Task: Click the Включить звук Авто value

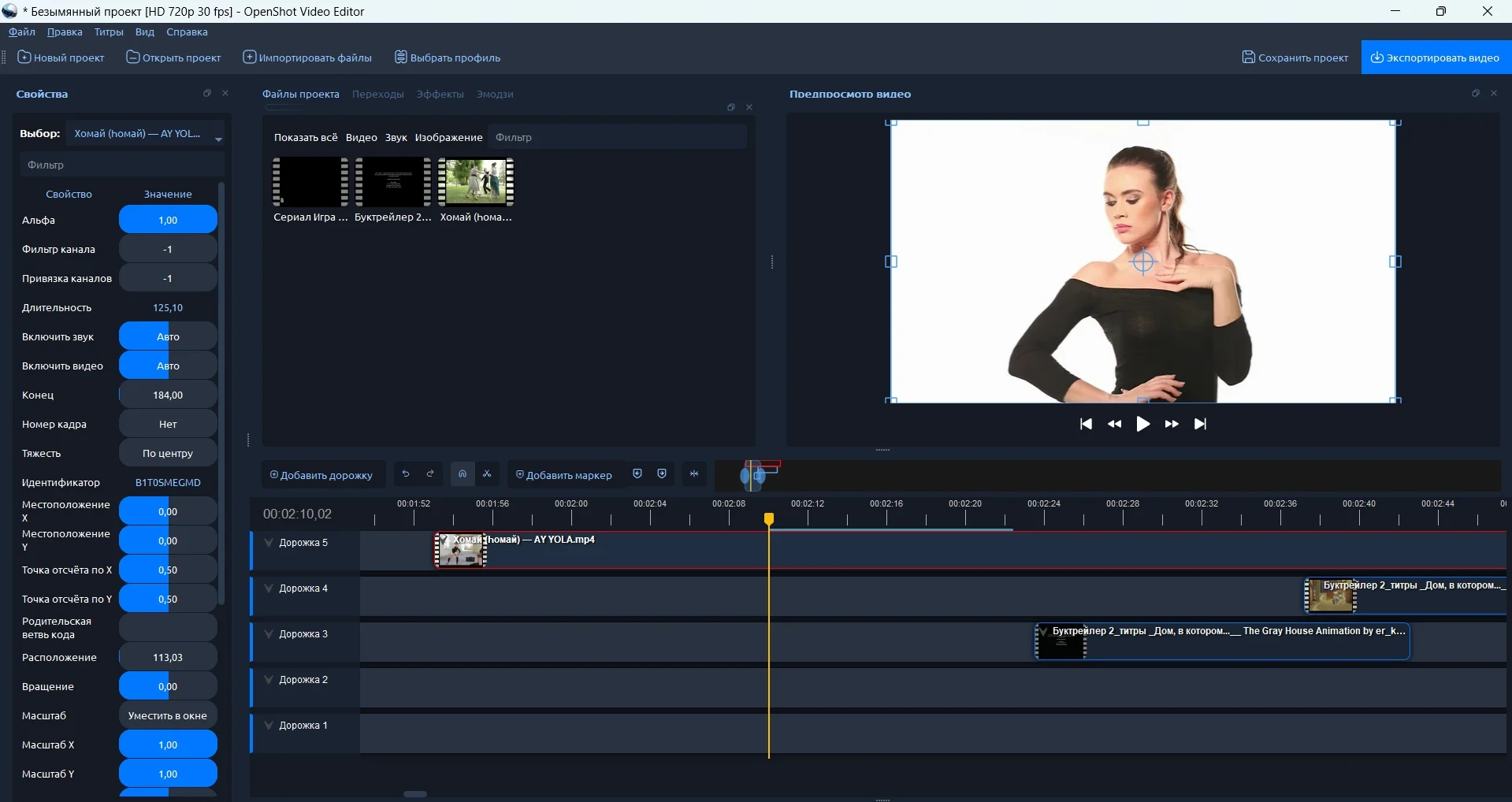Action: pos(168,336)
